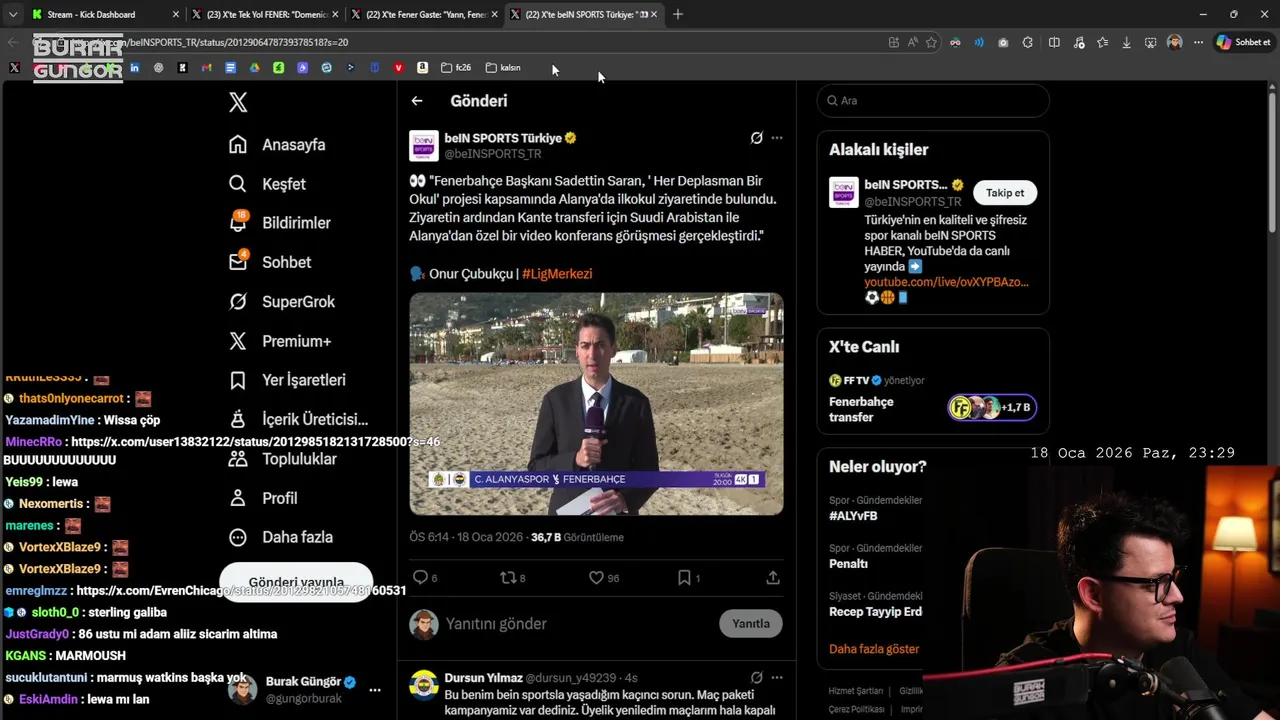Open the beIN SPORTS video thumbnail
This screenshot has height=720, width=1280.
click(x=596, y=404)
